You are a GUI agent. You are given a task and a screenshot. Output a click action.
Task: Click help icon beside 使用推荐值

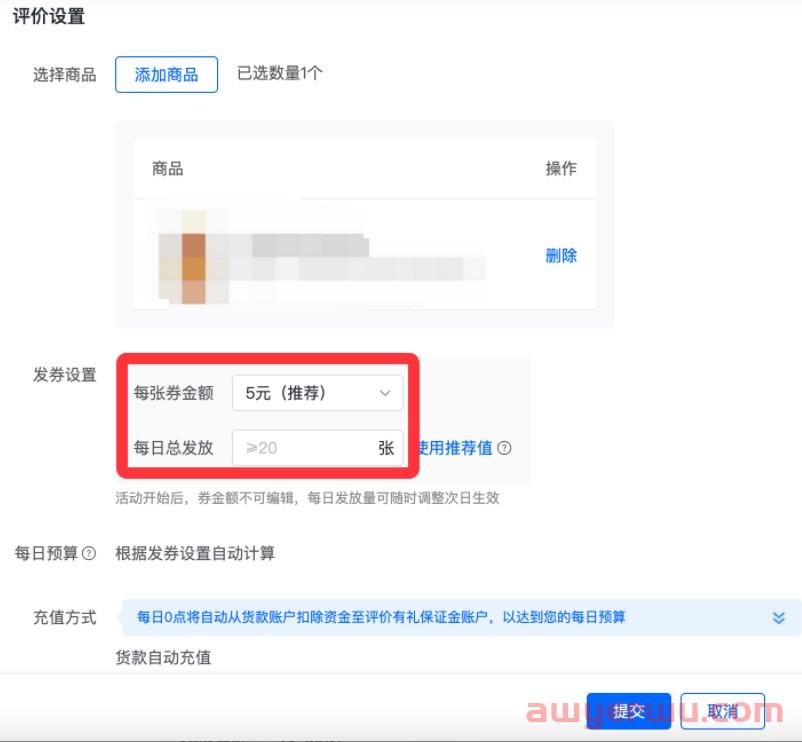click(x=504, y=448)
